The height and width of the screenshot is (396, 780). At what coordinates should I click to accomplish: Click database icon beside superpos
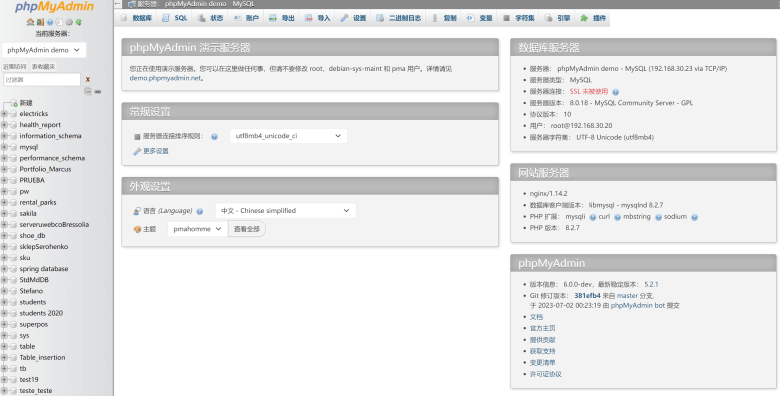tap(13, 324)
